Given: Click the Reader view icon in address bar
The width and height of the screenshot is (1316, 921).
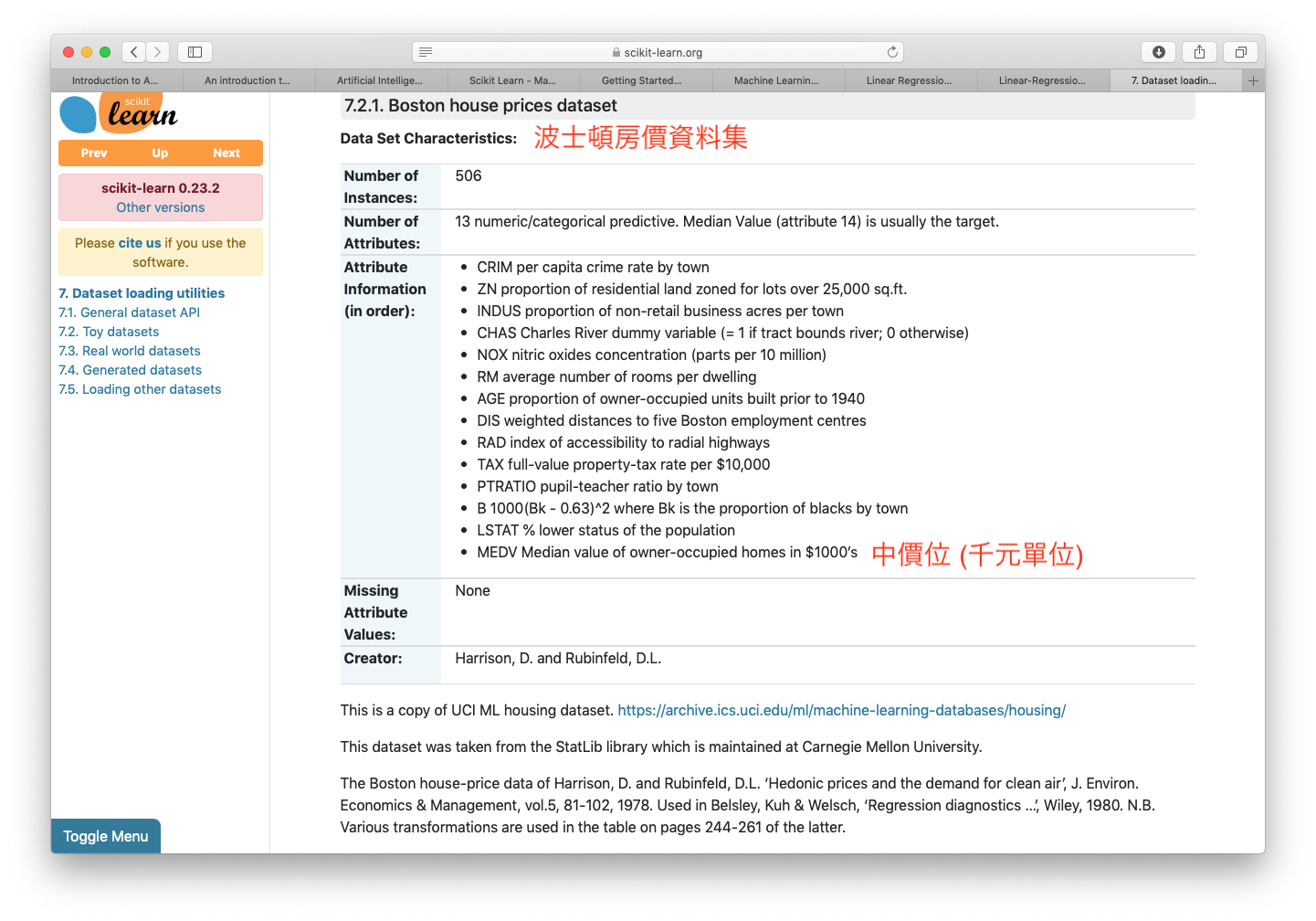Looking at the screenshot, I should pos(426,52).
